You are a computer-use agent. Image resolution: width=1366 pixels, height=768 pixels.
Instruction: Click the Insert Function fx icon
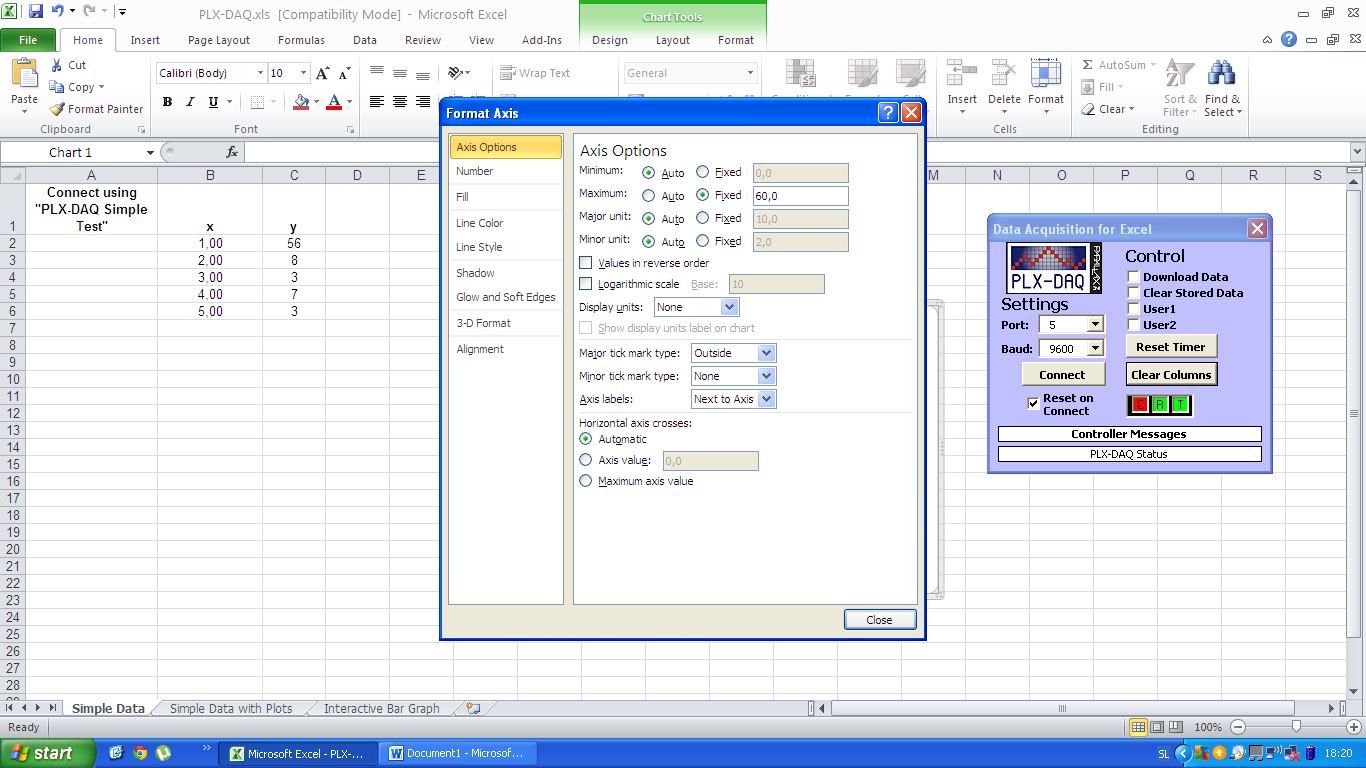click(232, 152)
